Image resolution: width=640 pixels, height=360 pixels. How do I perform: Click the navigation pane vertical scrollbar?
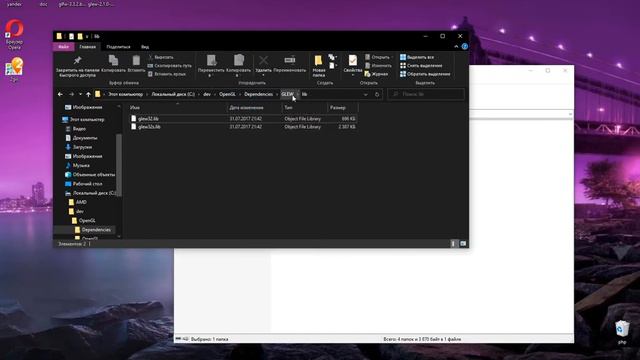tap(119, 165)
